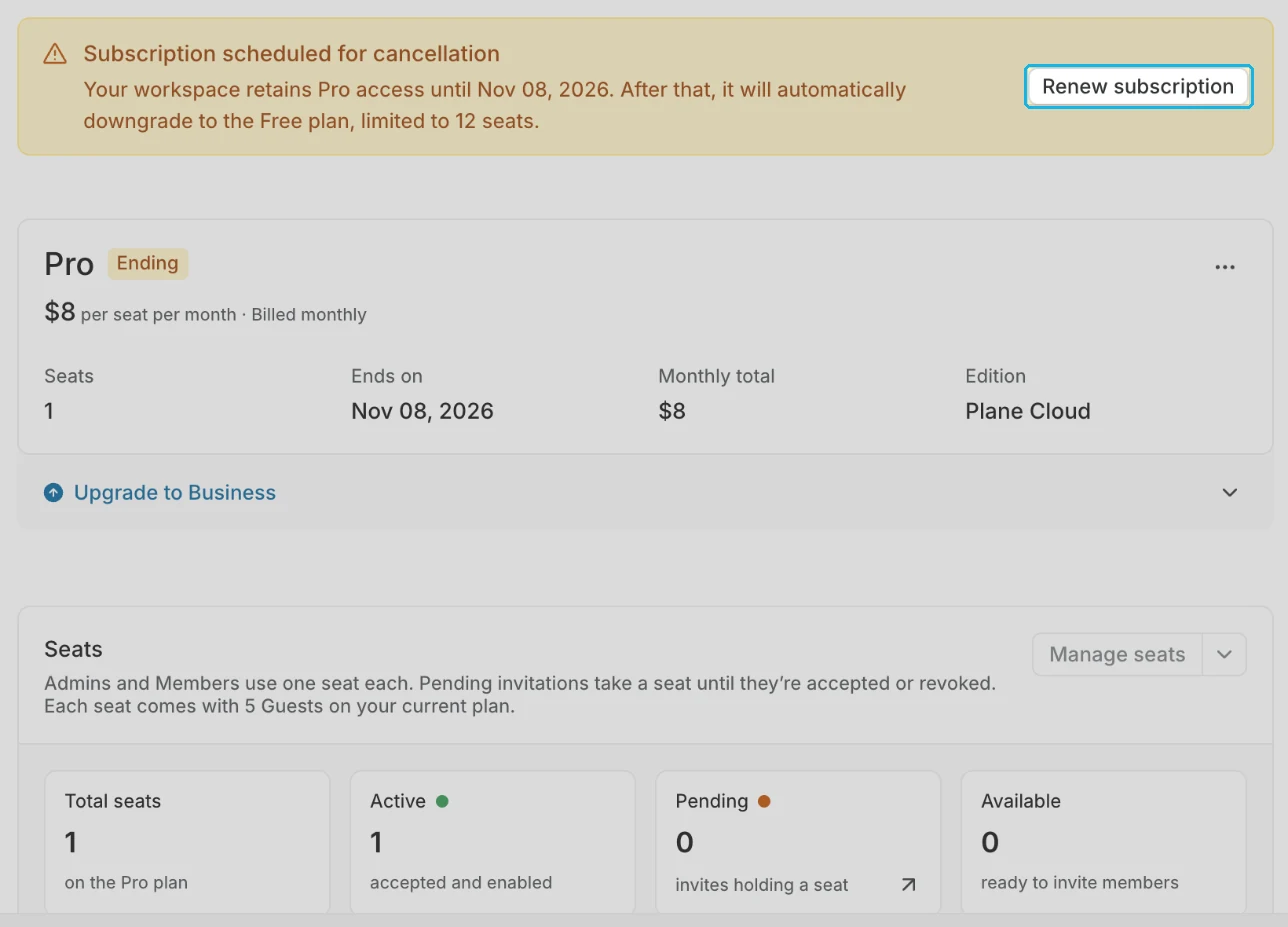The width and height of the screenshot is (1288, 927).
Task: Follow the Upgrade to Business link
Action: [175, 493]
